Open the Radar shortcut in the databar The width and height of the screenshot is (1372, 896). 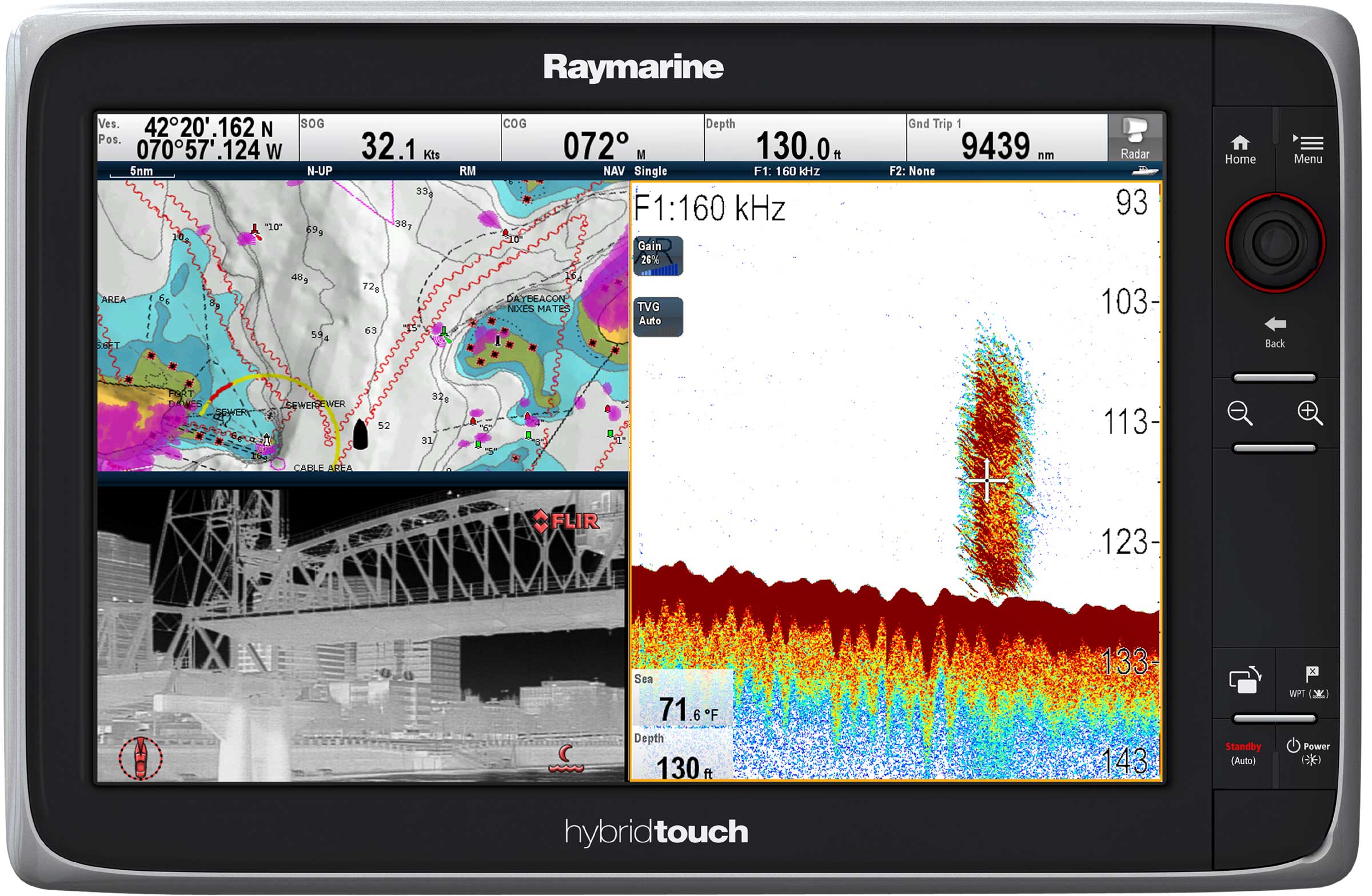click(1135, 138)
